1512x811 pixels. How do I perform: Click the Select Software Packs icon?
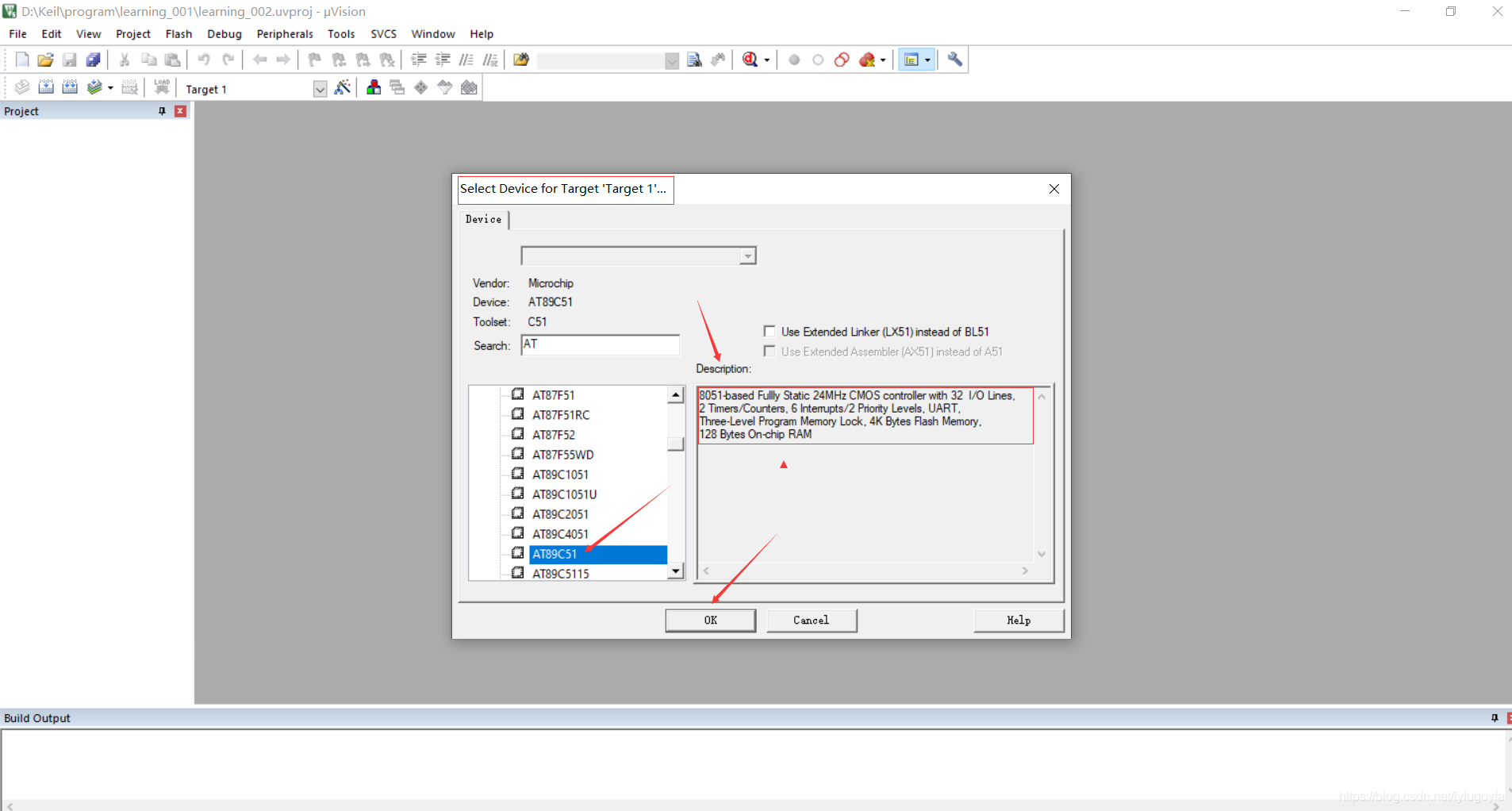tap(445, 87)
